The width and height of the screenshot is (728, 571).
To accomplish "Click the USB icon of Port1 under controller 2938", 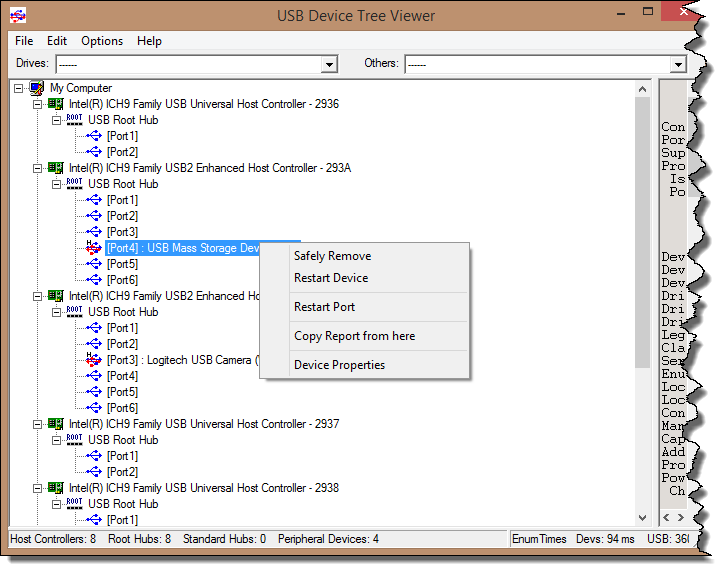I will [94, 520].
